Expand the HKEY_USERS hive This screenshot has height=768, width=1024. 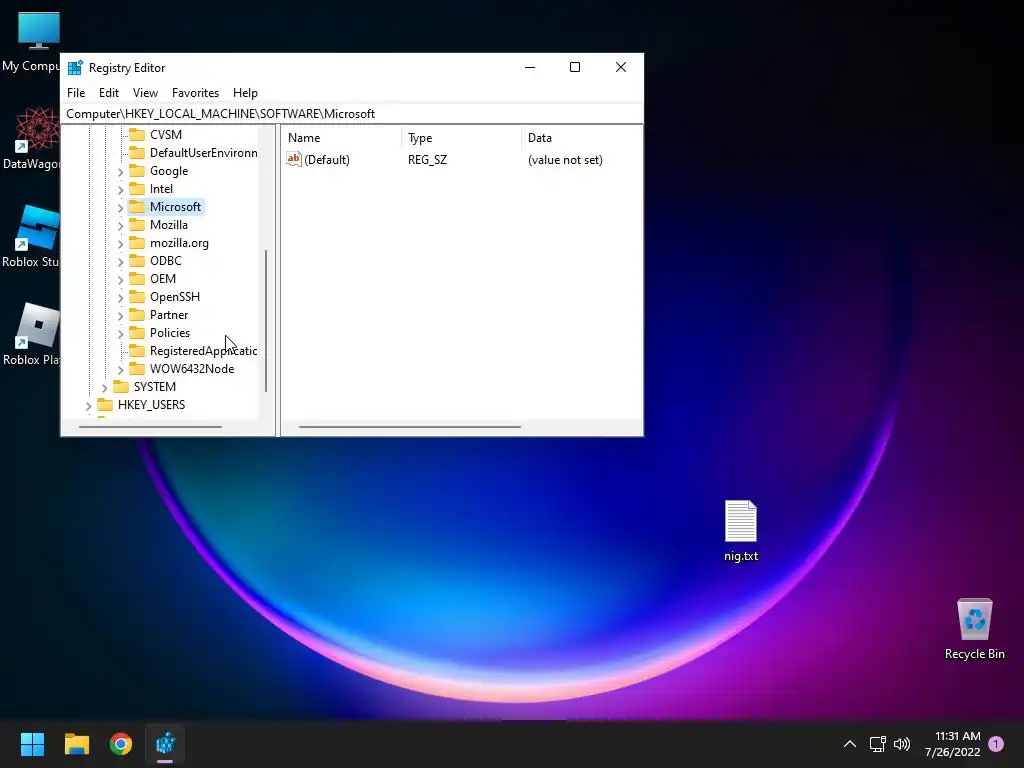pyautogui.click(x=88, y=406)
